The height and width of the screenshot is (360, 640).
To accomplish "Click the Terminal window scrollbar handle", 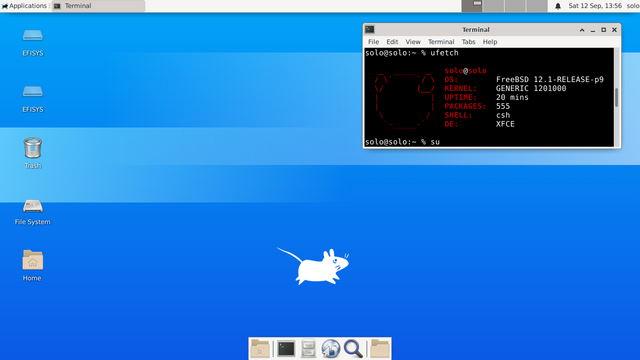I will 616,98.
